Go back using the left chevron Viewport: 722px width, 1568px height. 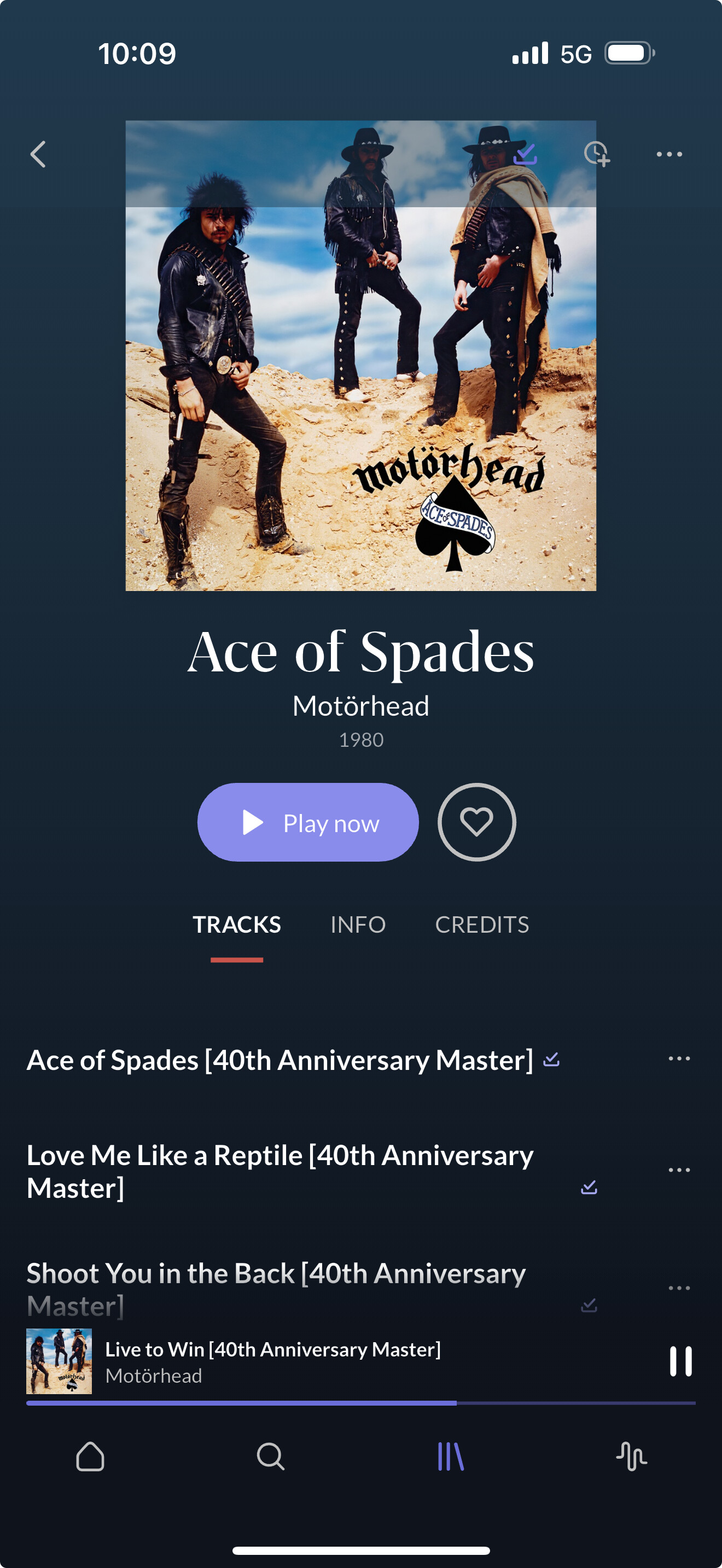coord(38,154)
